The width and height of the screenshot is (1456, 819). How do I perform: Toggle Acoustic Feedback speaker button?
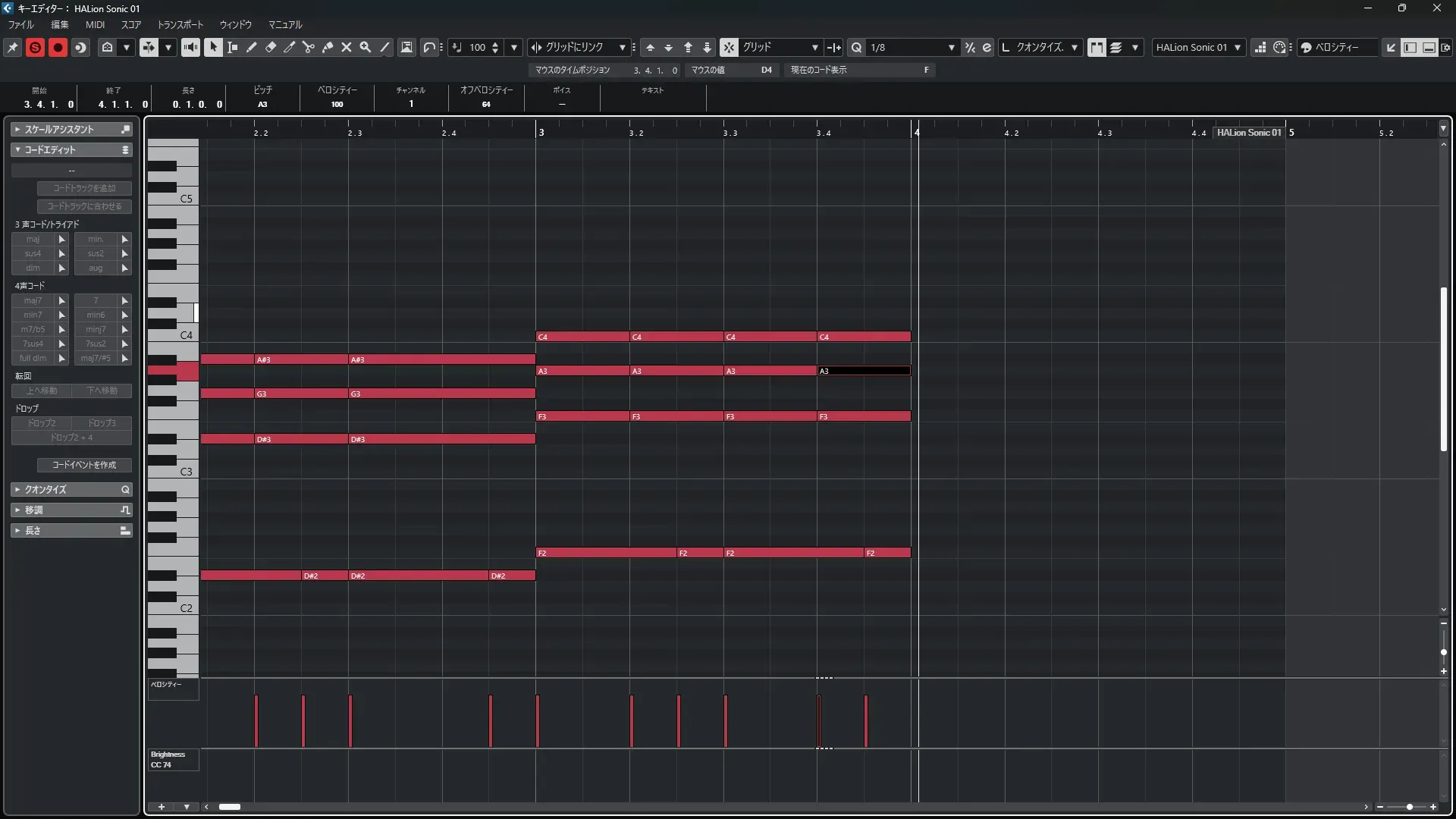[190, 47]
